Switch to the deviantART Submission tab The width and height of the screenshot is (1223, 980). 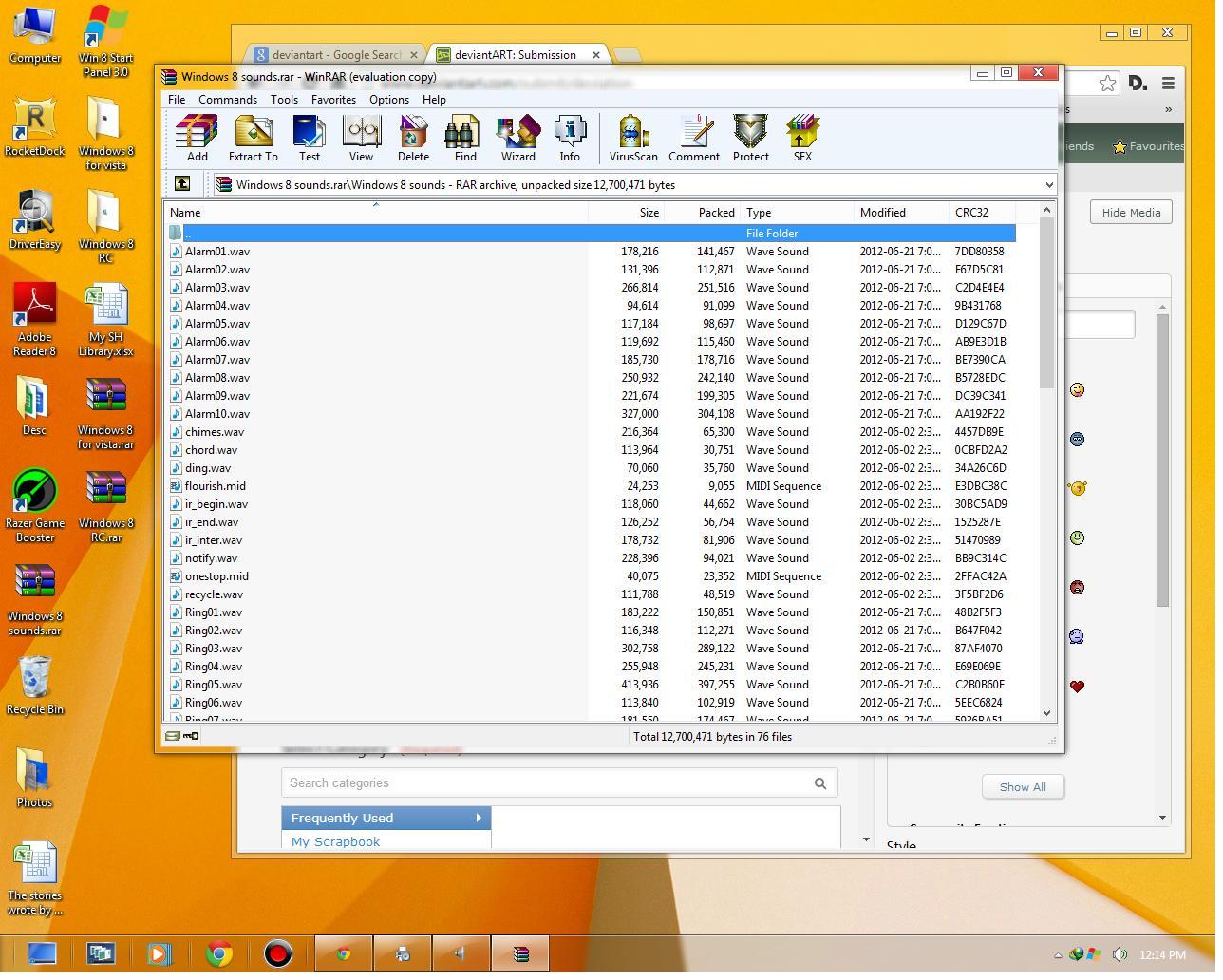point(517,54)
